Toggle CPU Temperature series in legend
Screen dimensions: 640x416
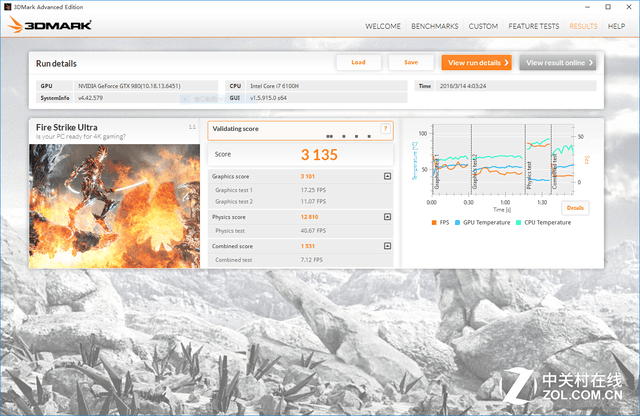pyautogui.click(x=540, y=222)
